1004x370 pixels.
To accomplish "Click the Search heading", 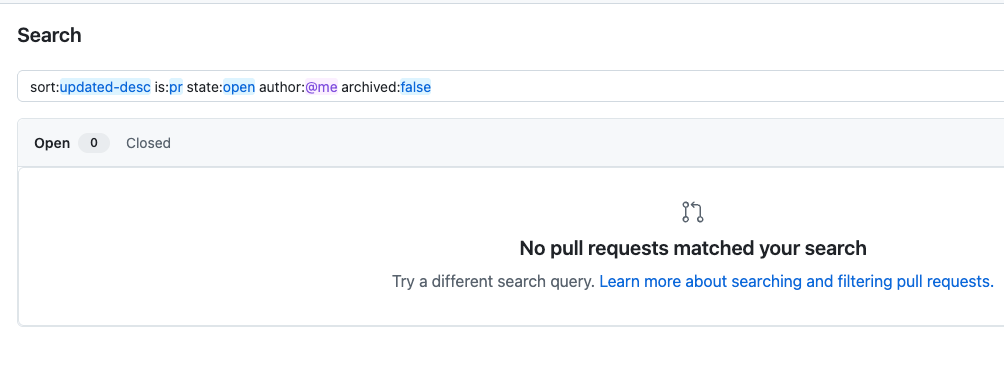I will [x=49, y=35].
